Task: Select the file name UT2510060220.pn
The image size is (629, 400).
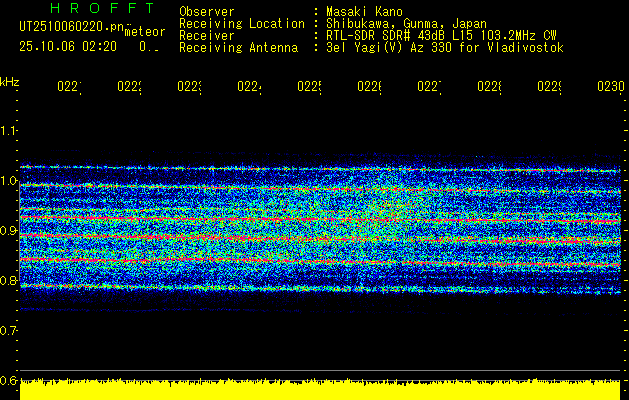Action: tap(72, 27)
